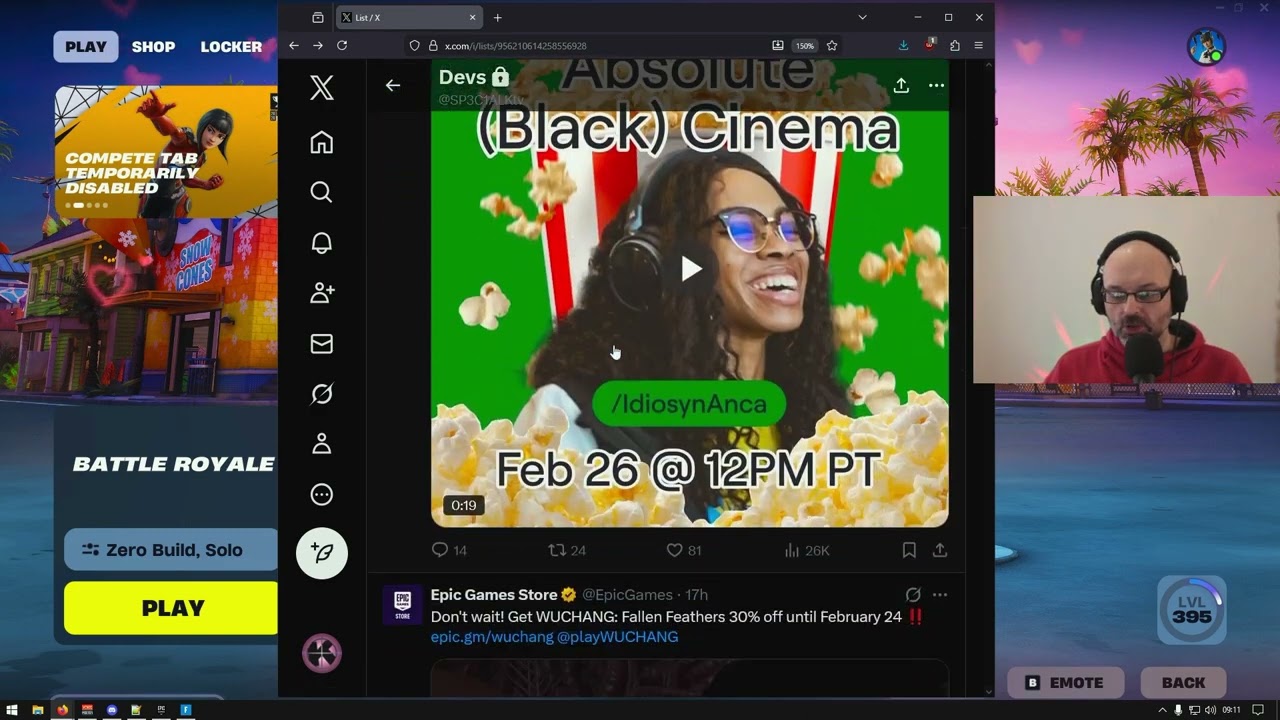
Task: Switch to the PLAY tab in Fortnite
Action: [x=86, y=47]
